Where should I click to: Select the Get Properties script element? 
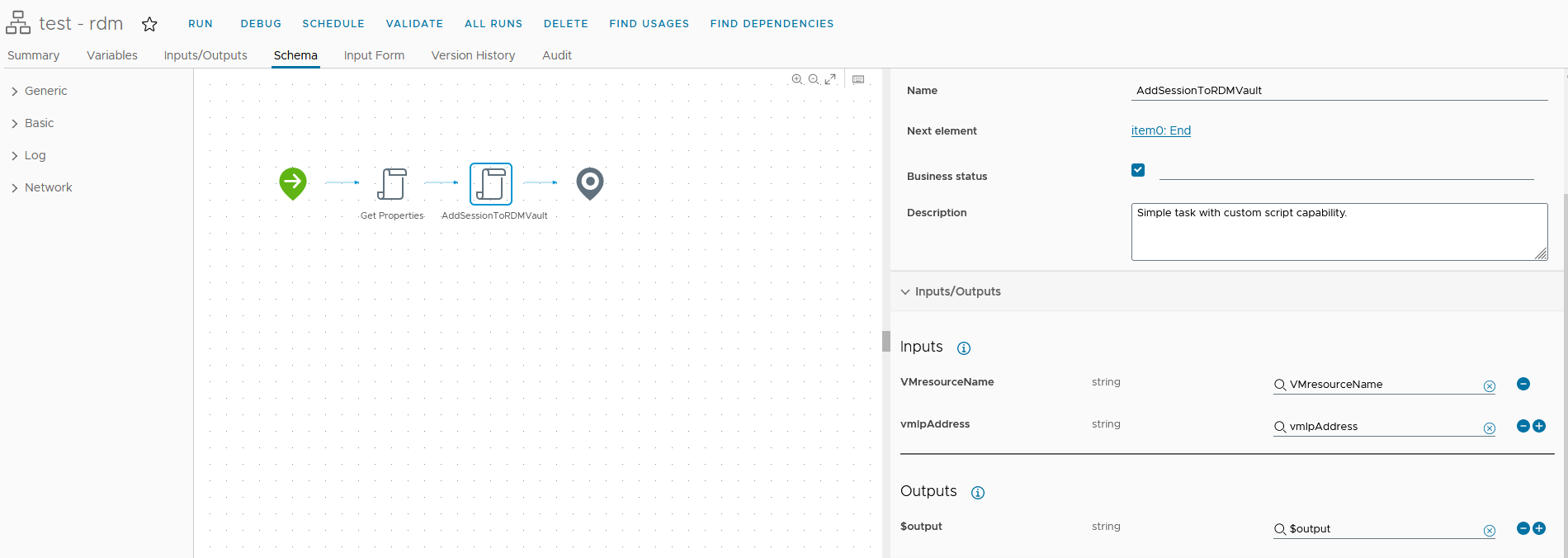pyautogui.click(x=392, y=183)
